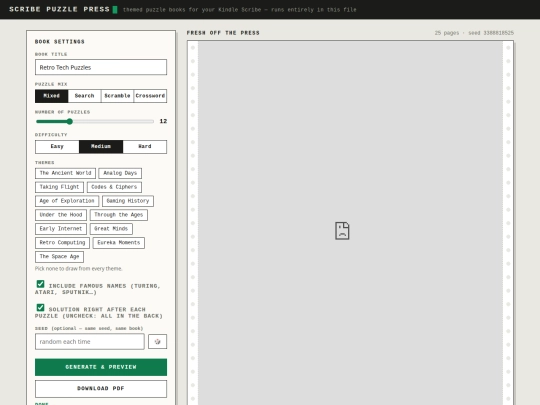This screenshot has height=405, width=540.
Task: Toggle Solution Right After Each Puzzle checkbox
Action: click(40, 308)
